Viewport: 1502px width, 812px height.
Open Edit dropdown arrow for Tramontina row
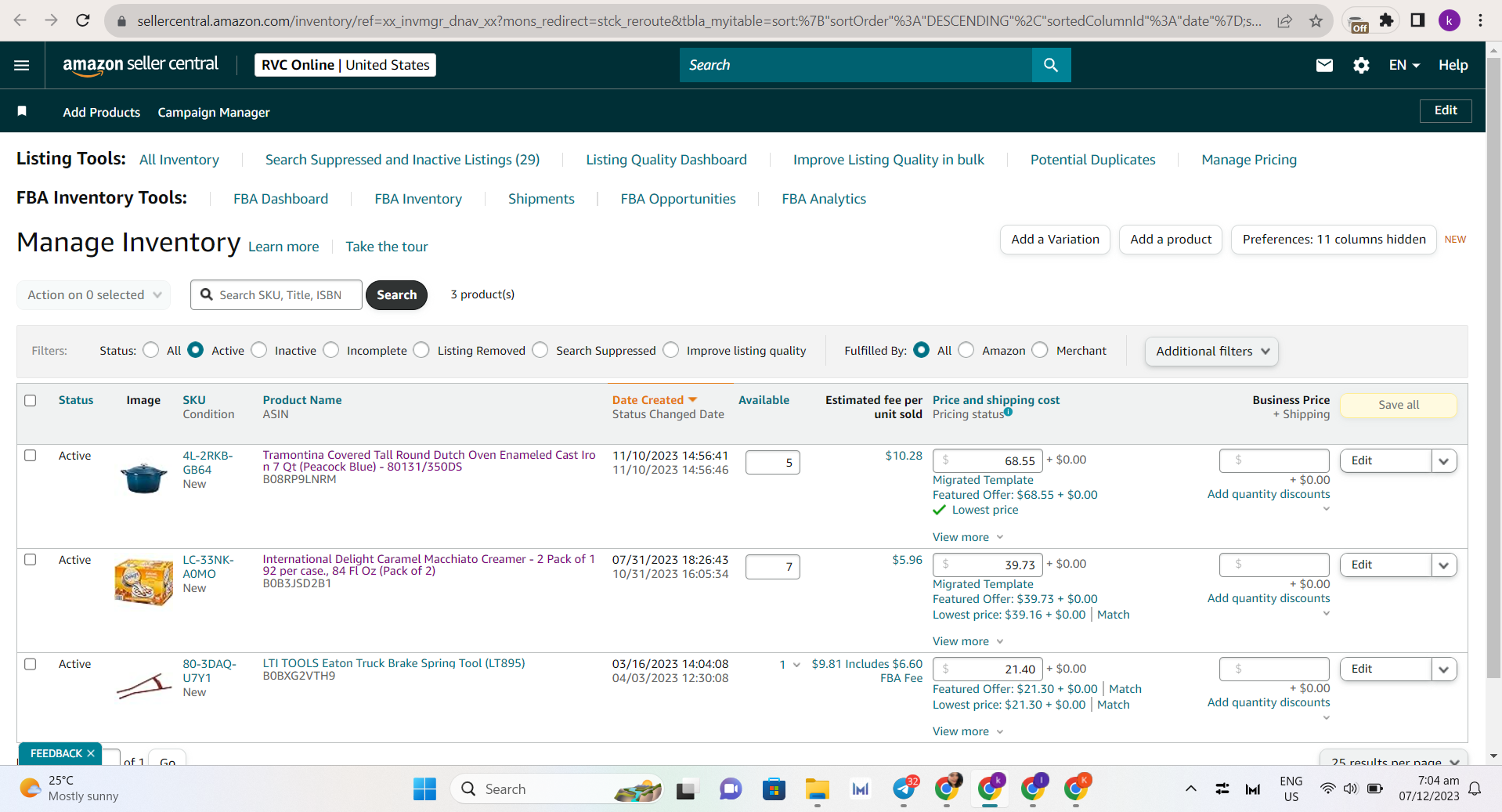[x=1444, y=461]
